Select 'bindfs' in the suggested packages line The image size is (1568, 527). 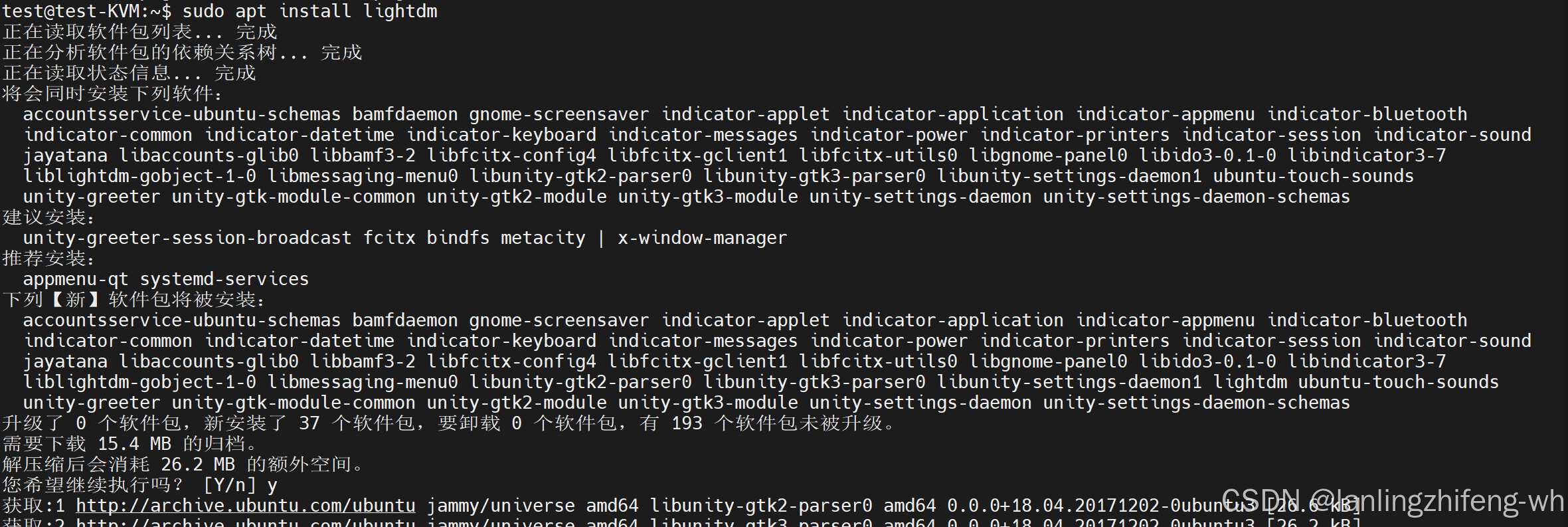click(x=458, y=238)
